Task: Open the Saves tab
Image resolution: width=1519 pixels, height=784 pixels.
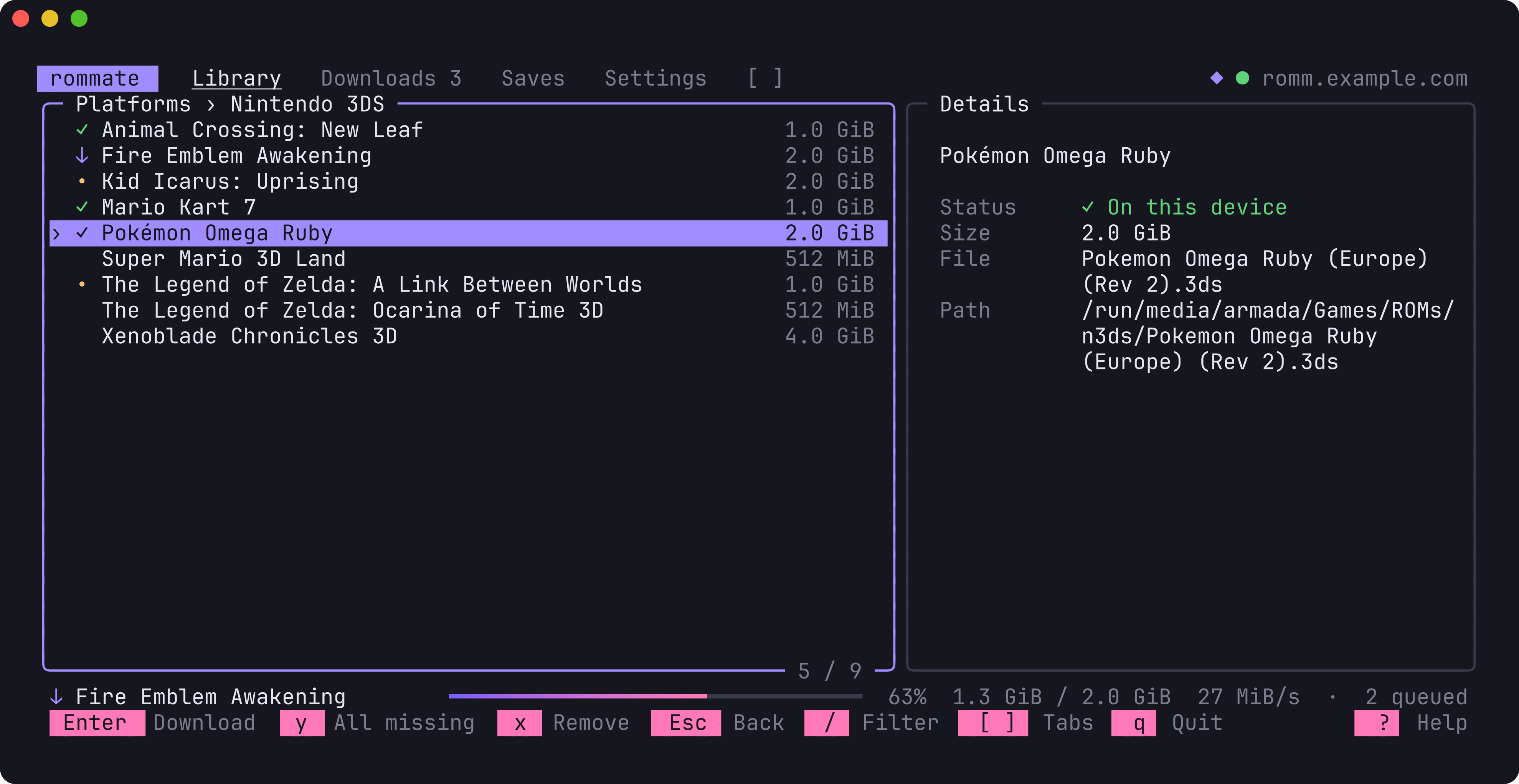Action: tap(533, 78)
